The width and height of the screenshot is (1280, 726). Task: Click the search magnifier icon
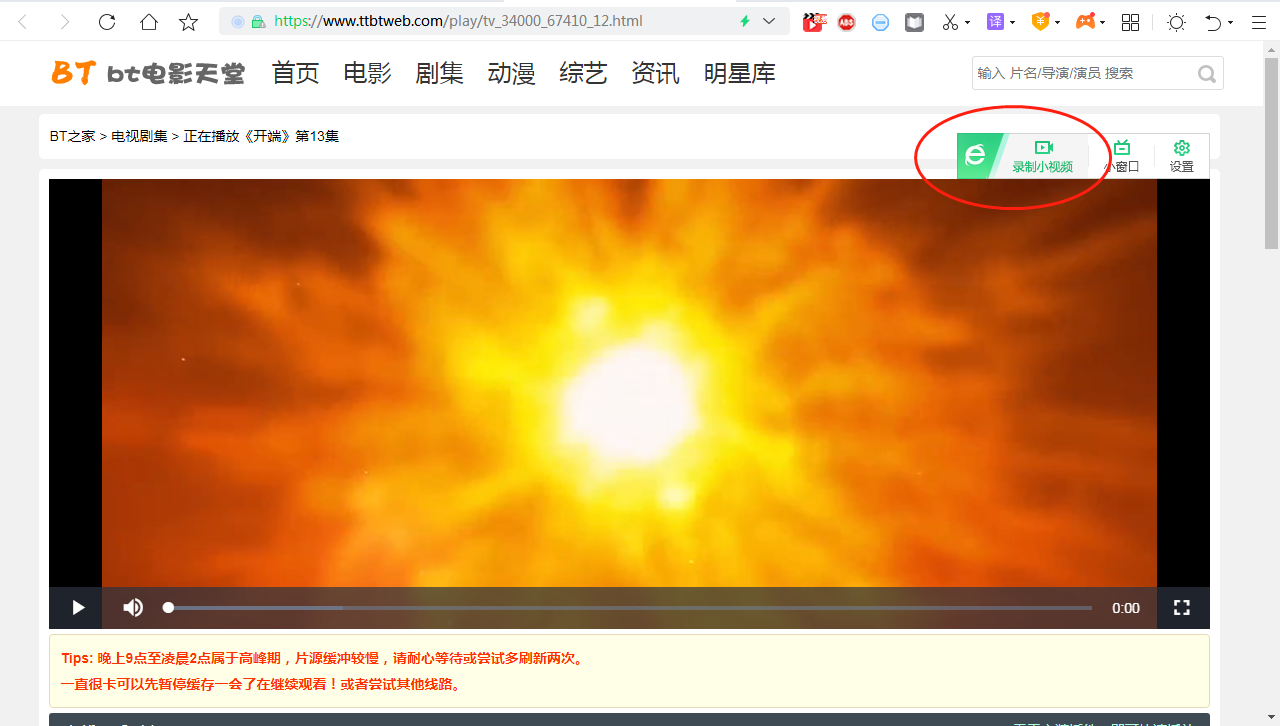point(1206,73)
